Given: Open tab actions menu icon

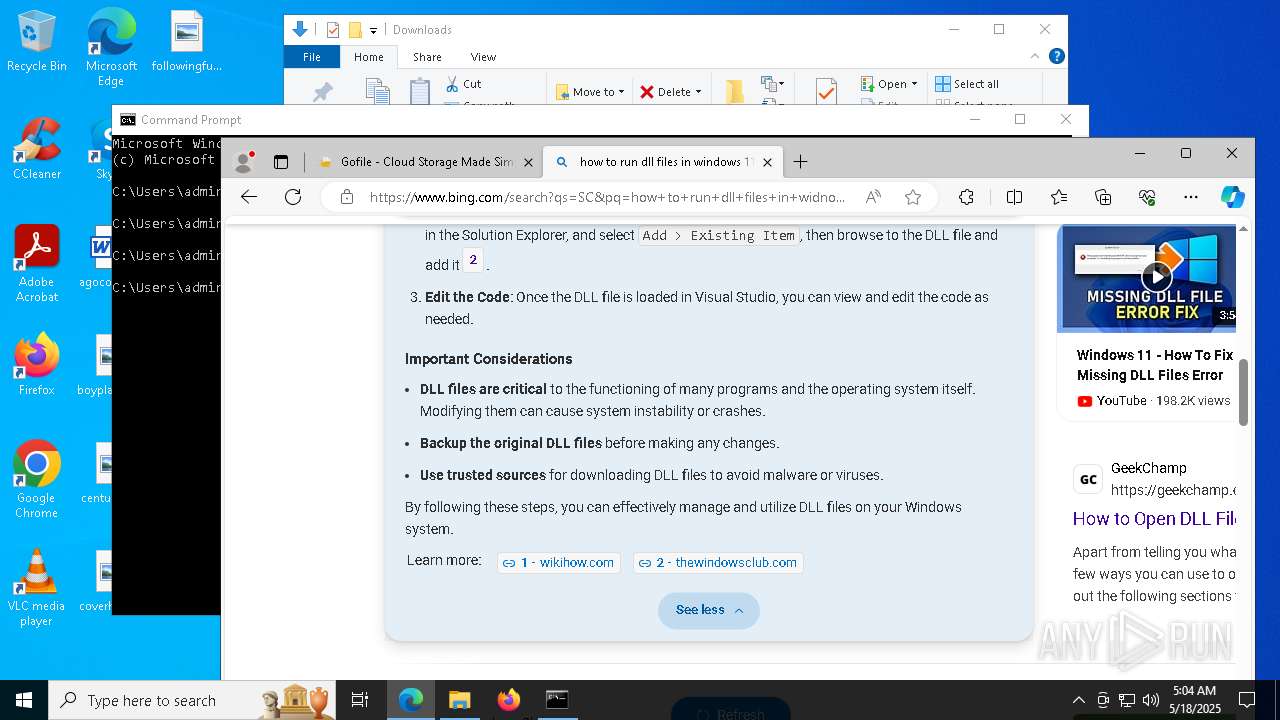Looking at the screenshot, I should pos(281,162).
